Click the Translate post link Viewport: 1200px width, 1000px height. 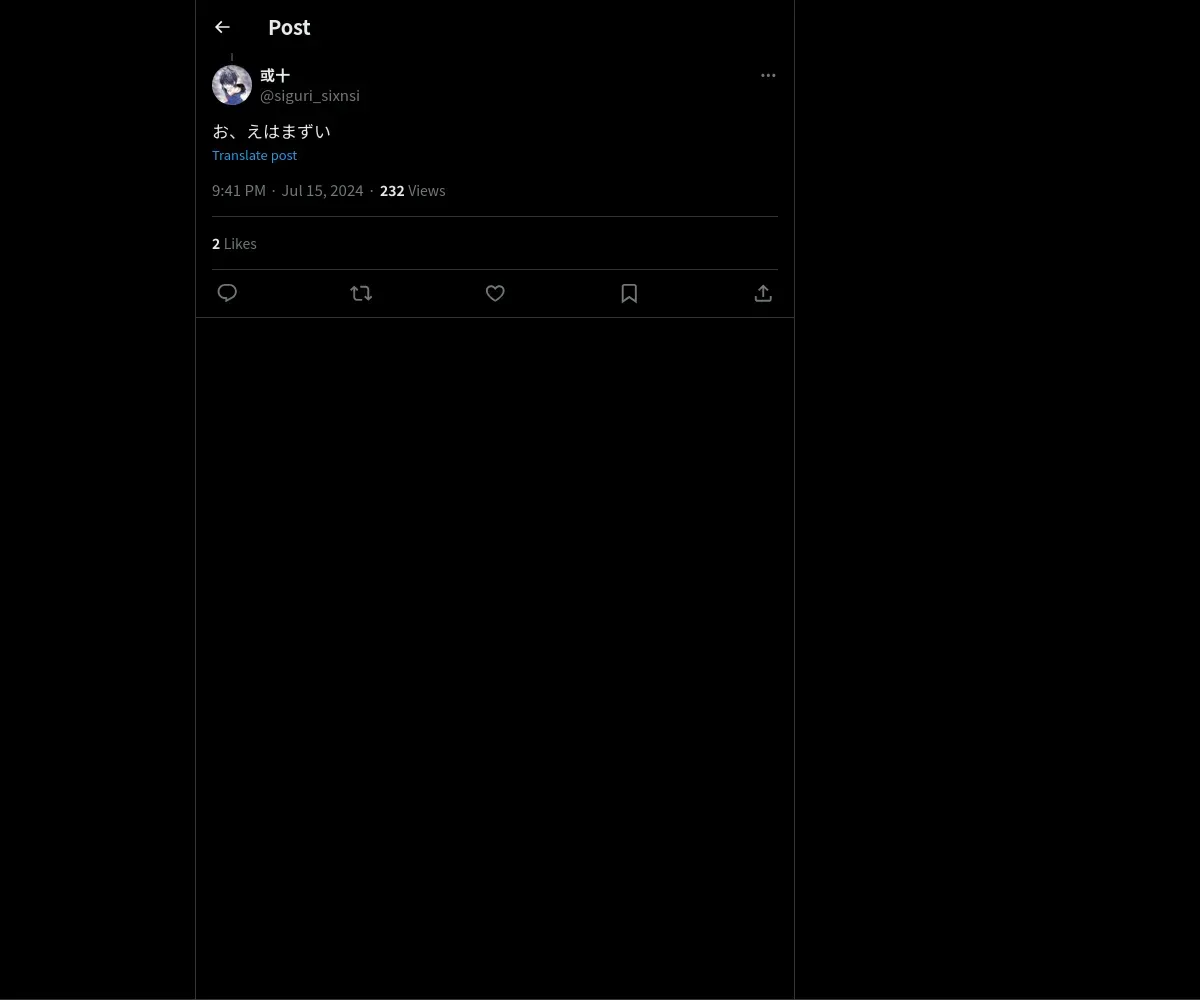(x=254, y=155)
